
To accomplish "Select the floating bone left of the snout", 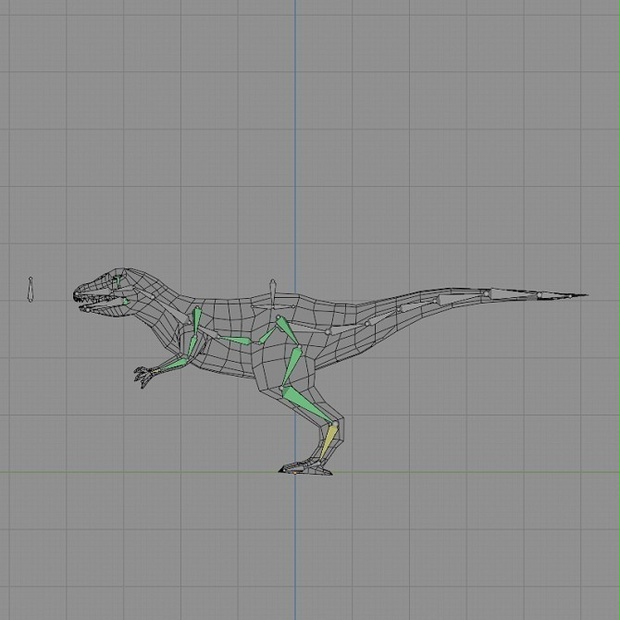I will tap(30, 289).
